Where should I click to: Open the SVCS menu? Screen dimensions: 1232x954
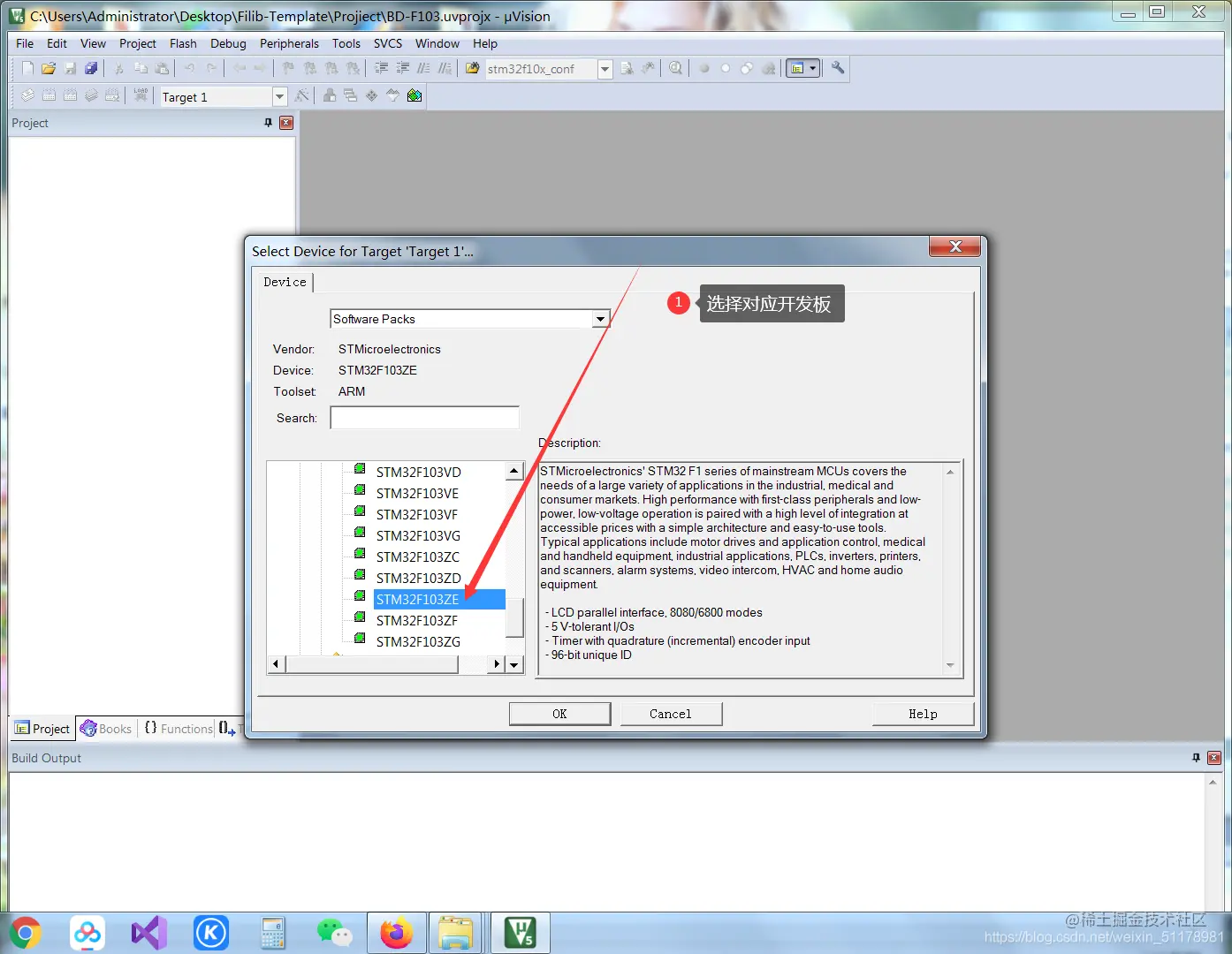click(x=388, y=43)
